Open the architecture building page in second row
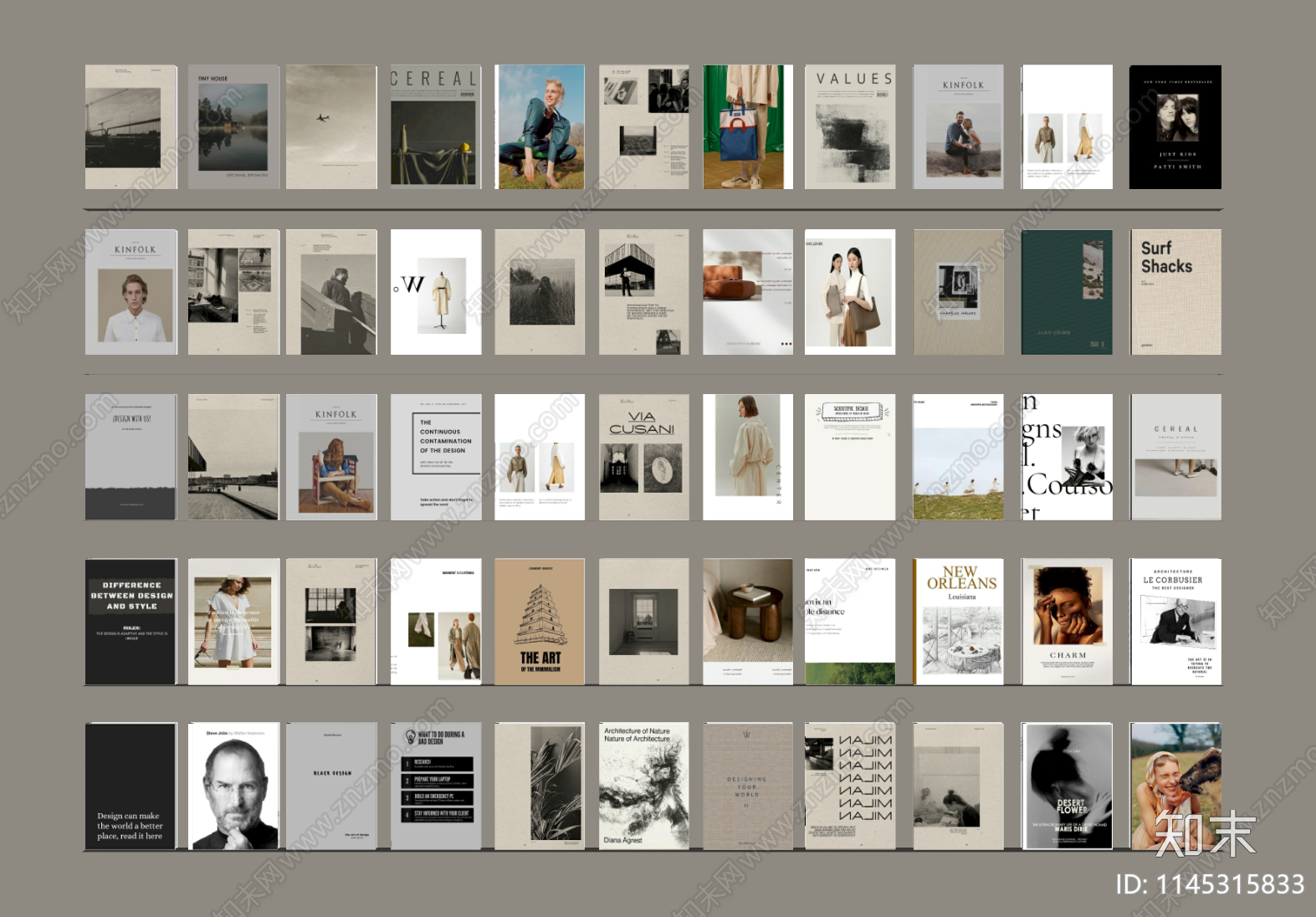 pyautogui.click(x=644, y=292)
